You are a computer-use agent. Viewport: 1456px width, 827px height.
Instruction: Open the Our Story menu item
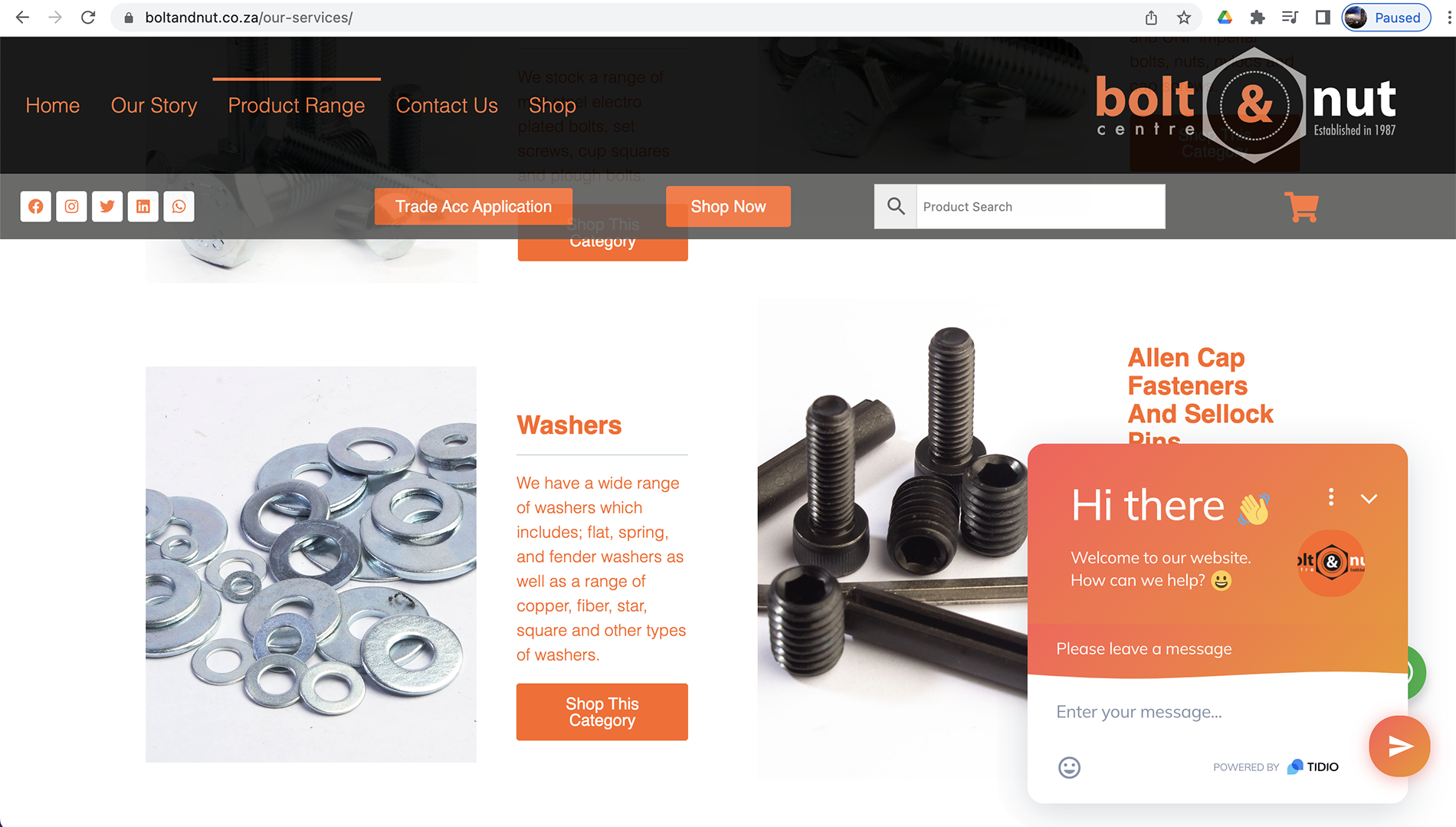(x=154, y=106)
